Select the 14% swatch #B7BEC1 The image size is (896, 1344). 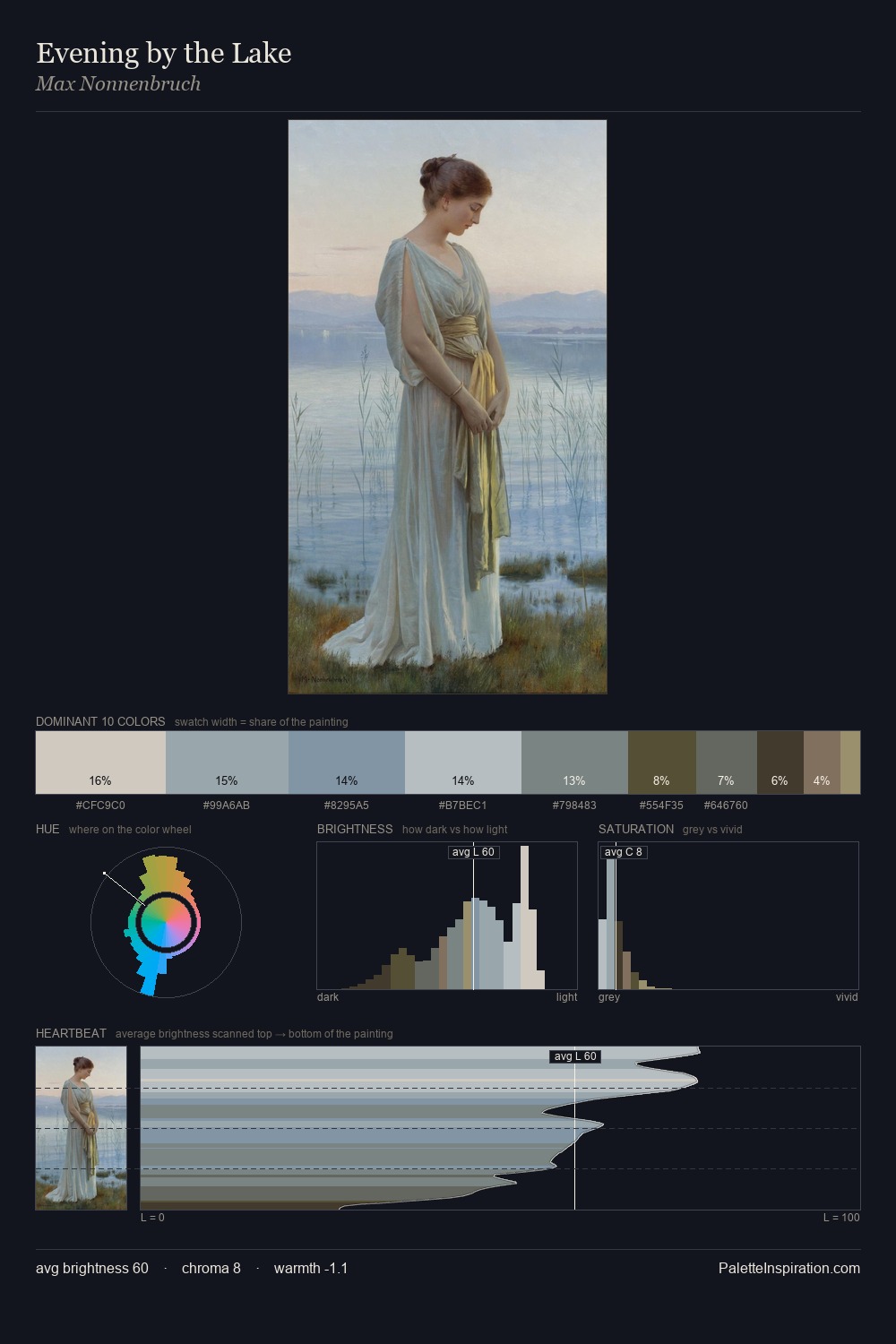point(463,762)
